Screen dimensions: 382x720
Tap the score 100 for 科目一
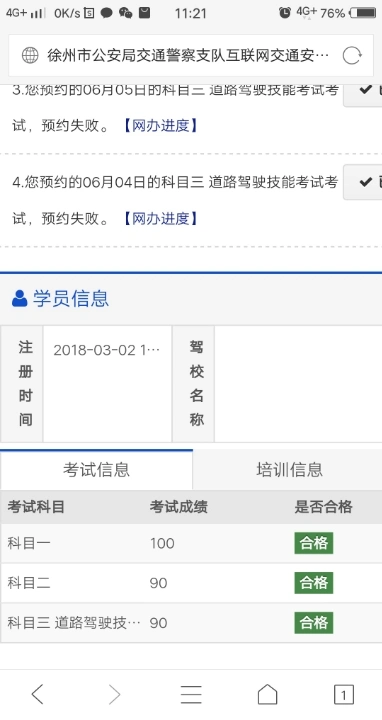click(x=162, y=543)
